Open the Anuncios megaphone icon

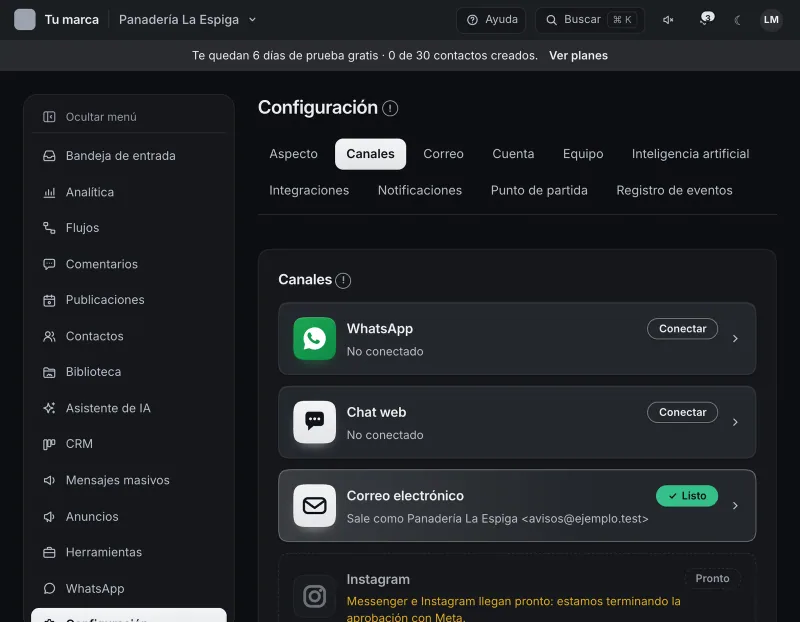click(x=49, y=517)
